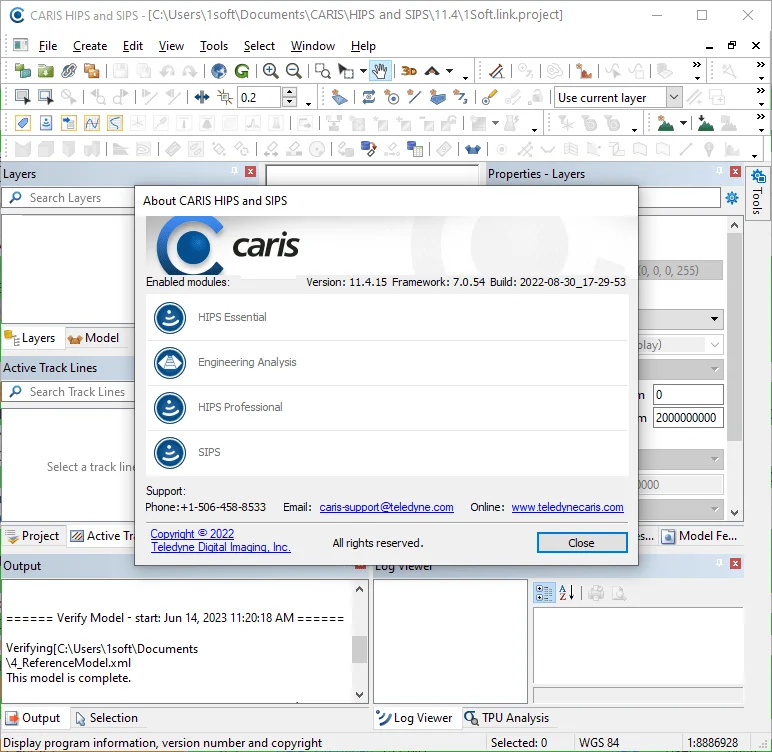
Task: Click the new area feature icon
Action: point(437,97)
